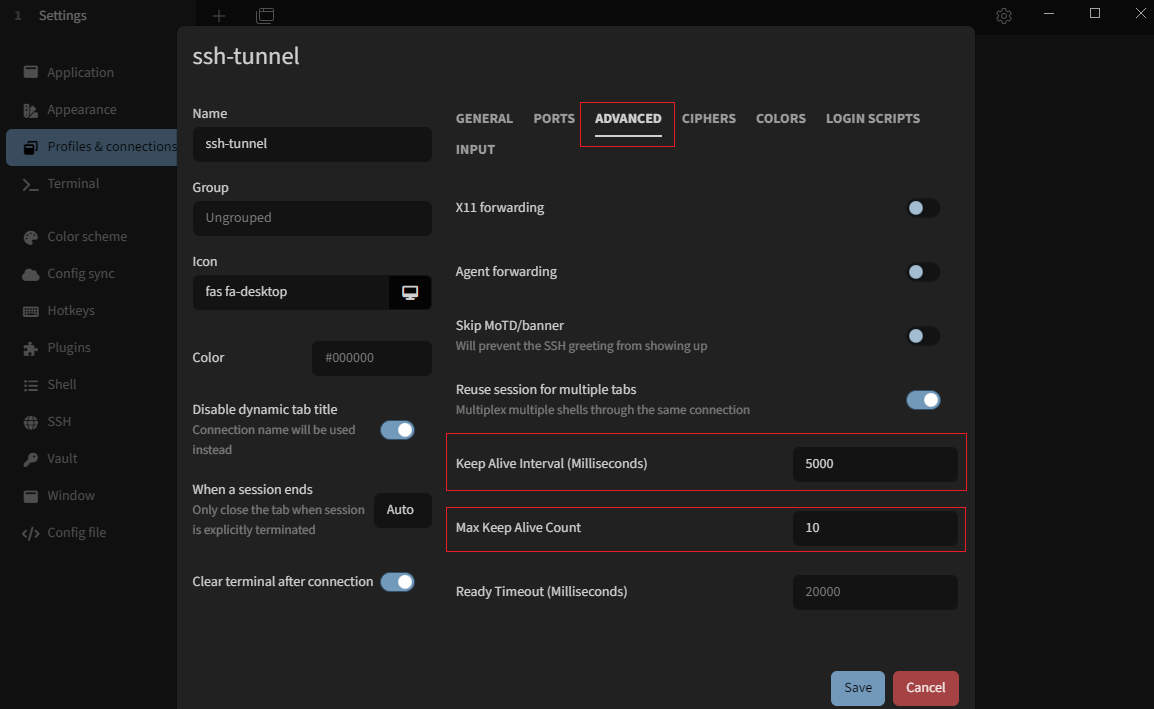This screenshot has height=709, width=1154.
Task: Click the Keep Alive Interval input field
Action: 874,464
